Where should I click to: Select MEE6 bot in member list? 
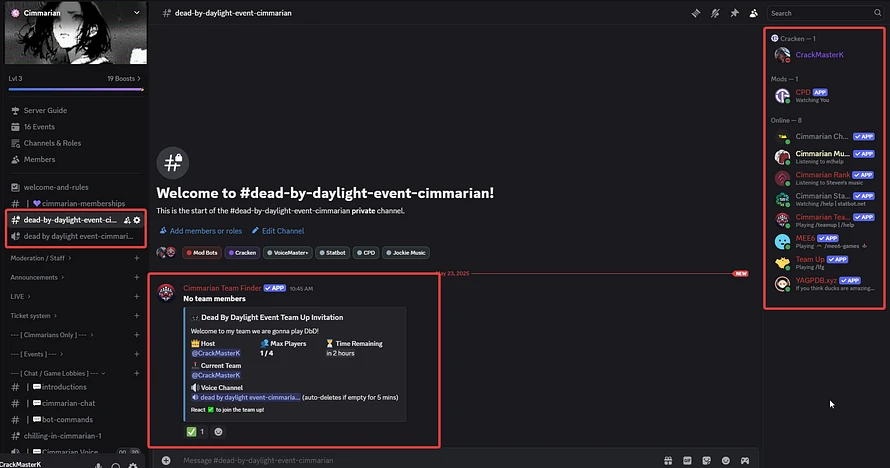(824, 242)
